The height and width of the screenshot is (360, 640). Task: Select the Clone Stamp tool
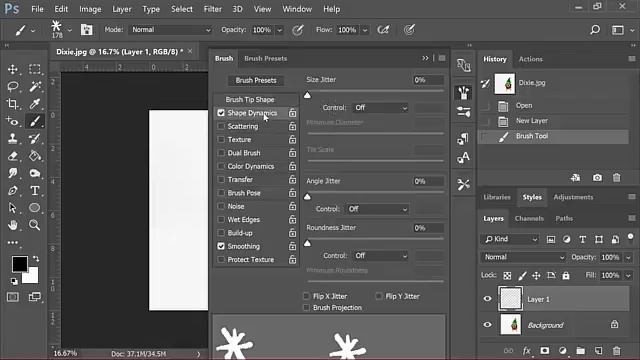(13, 138)
